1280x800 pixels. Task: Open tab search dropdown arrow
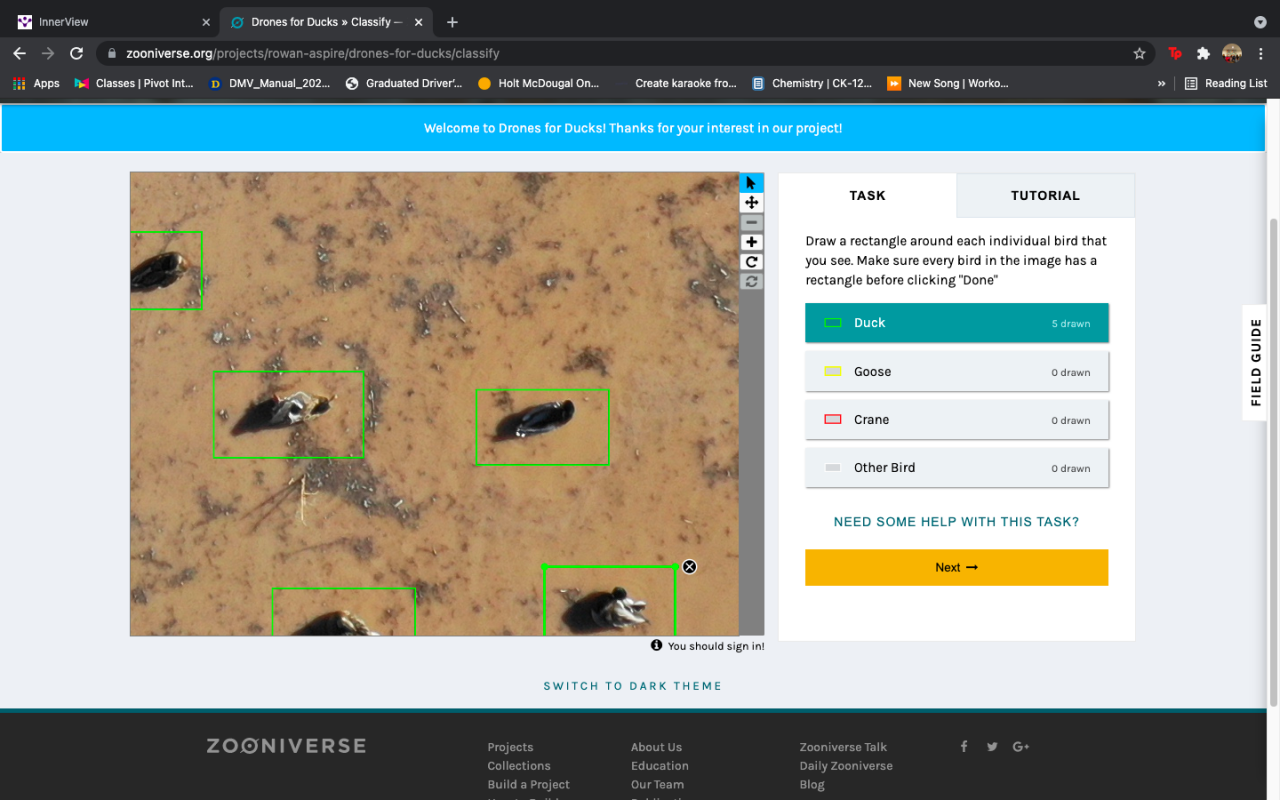pos(1260,22)
